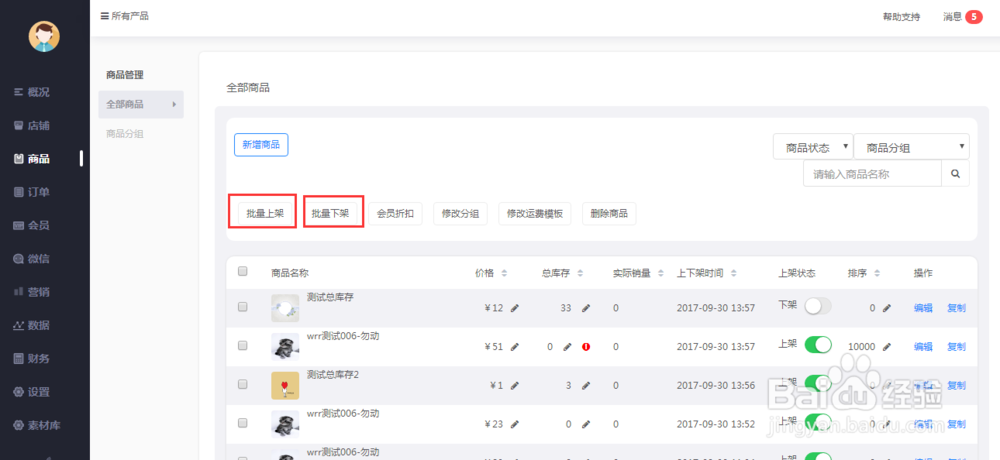Viewport: 1000px width, 460px height.
Task: Open the 素材库 material library
Action: [37, 425]
